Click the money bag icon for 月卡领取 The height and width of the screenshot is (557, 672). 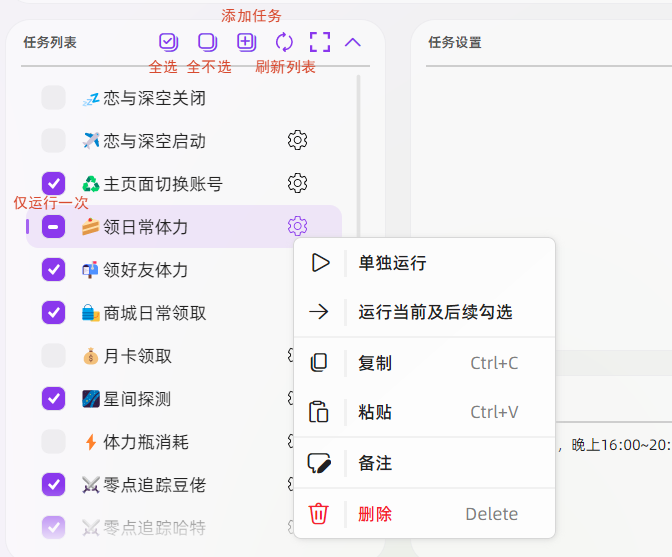coord(90,356)
